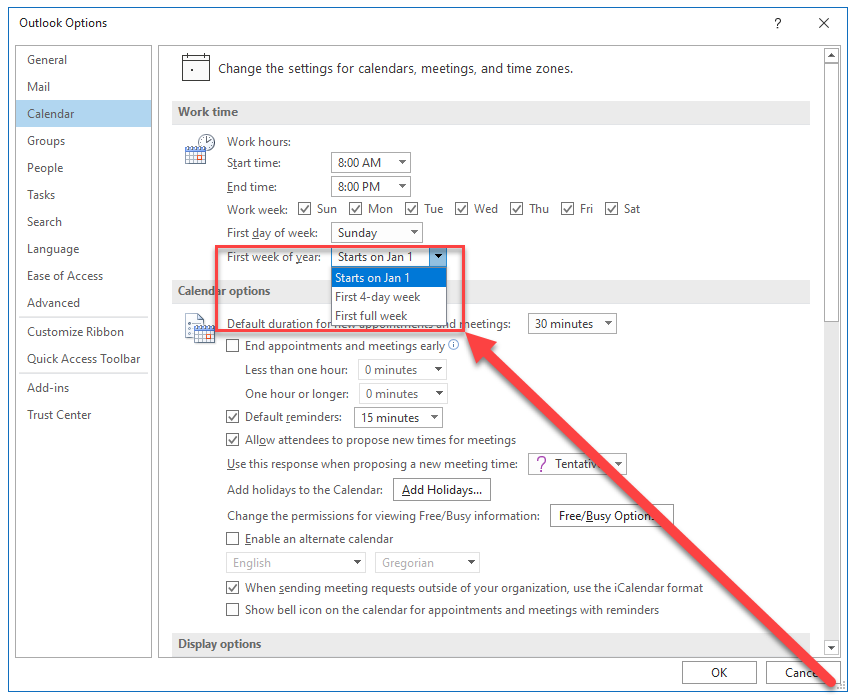851x695 pixels.
Task: Close the Outlook Options dialog
Action: [x=824, y=23]
